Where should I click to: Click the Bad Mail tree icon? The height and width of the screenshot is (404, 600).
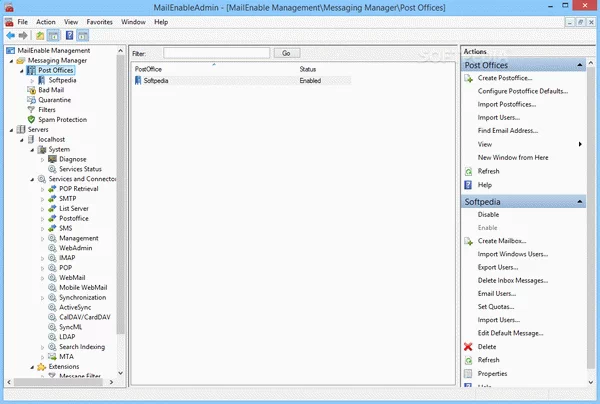click(x=31, y=90)
